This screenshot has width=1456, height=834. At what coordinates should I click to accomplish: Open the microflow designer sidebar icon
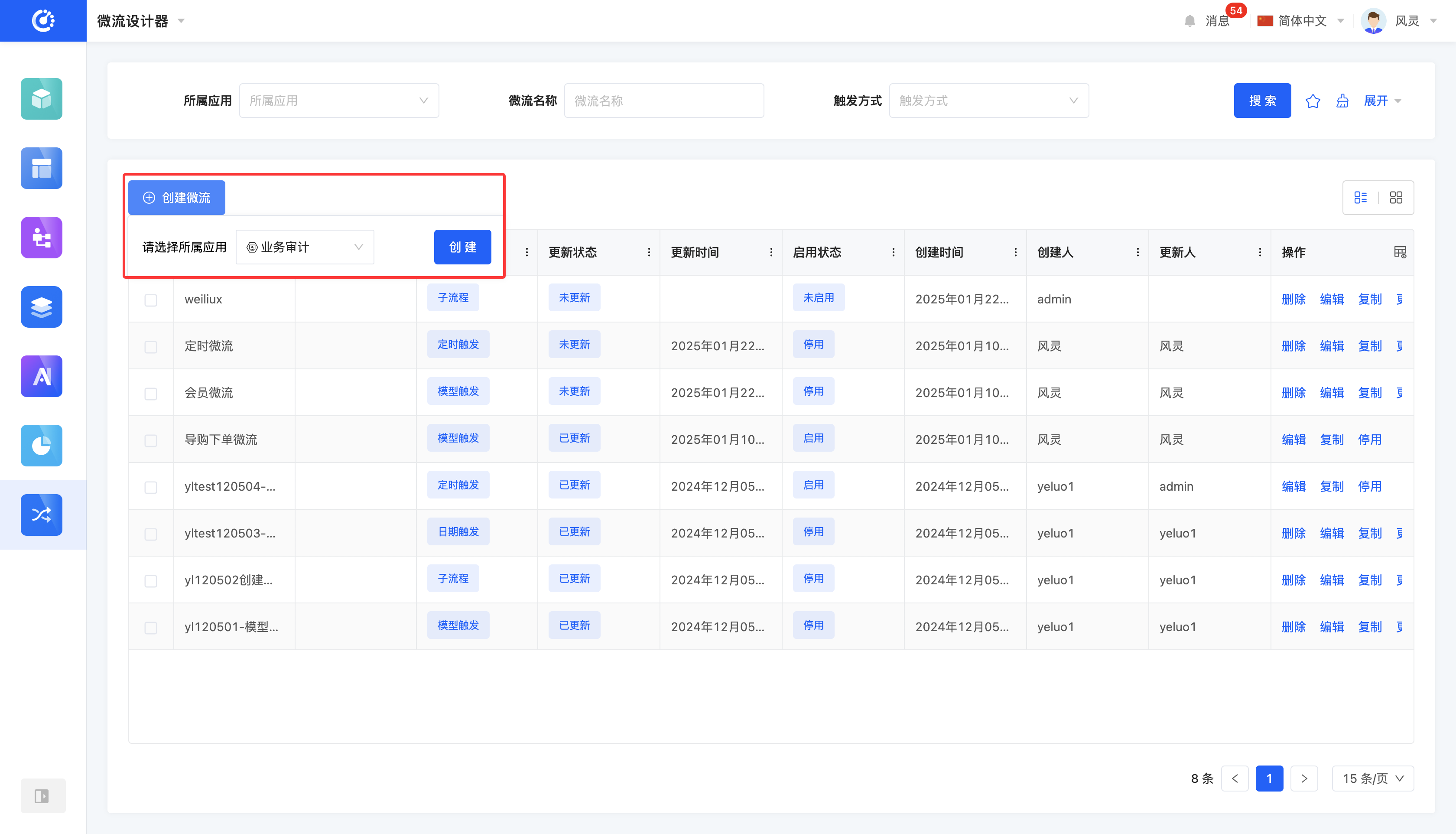(42, 515)
